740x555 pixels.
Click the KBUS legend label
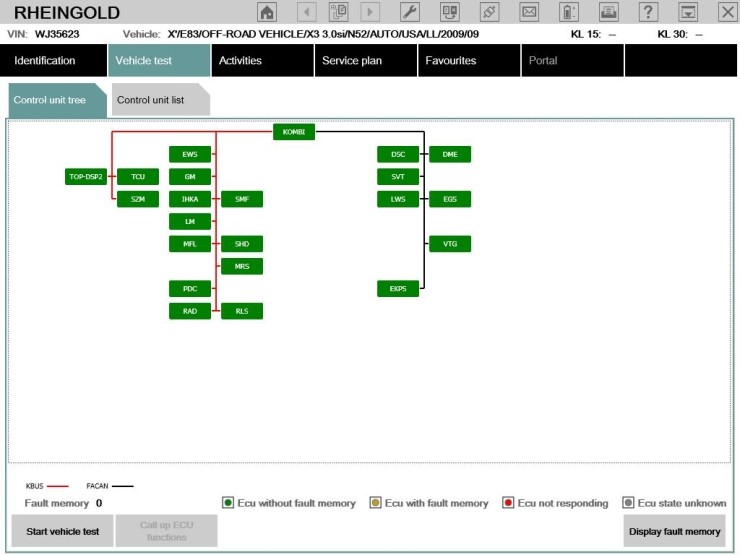point(34,486)
